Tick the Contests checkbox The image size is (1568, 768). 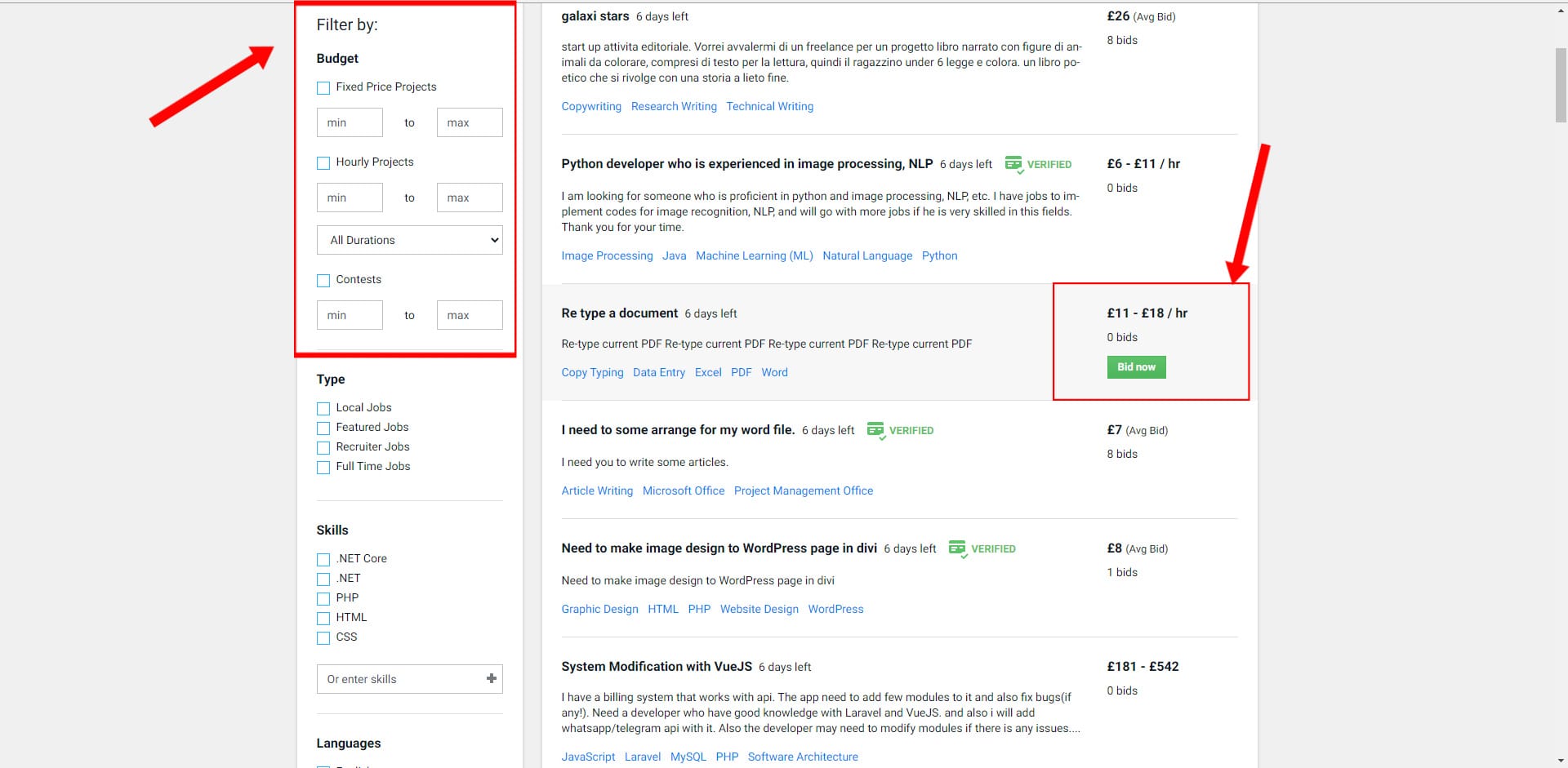click(323, 280)
